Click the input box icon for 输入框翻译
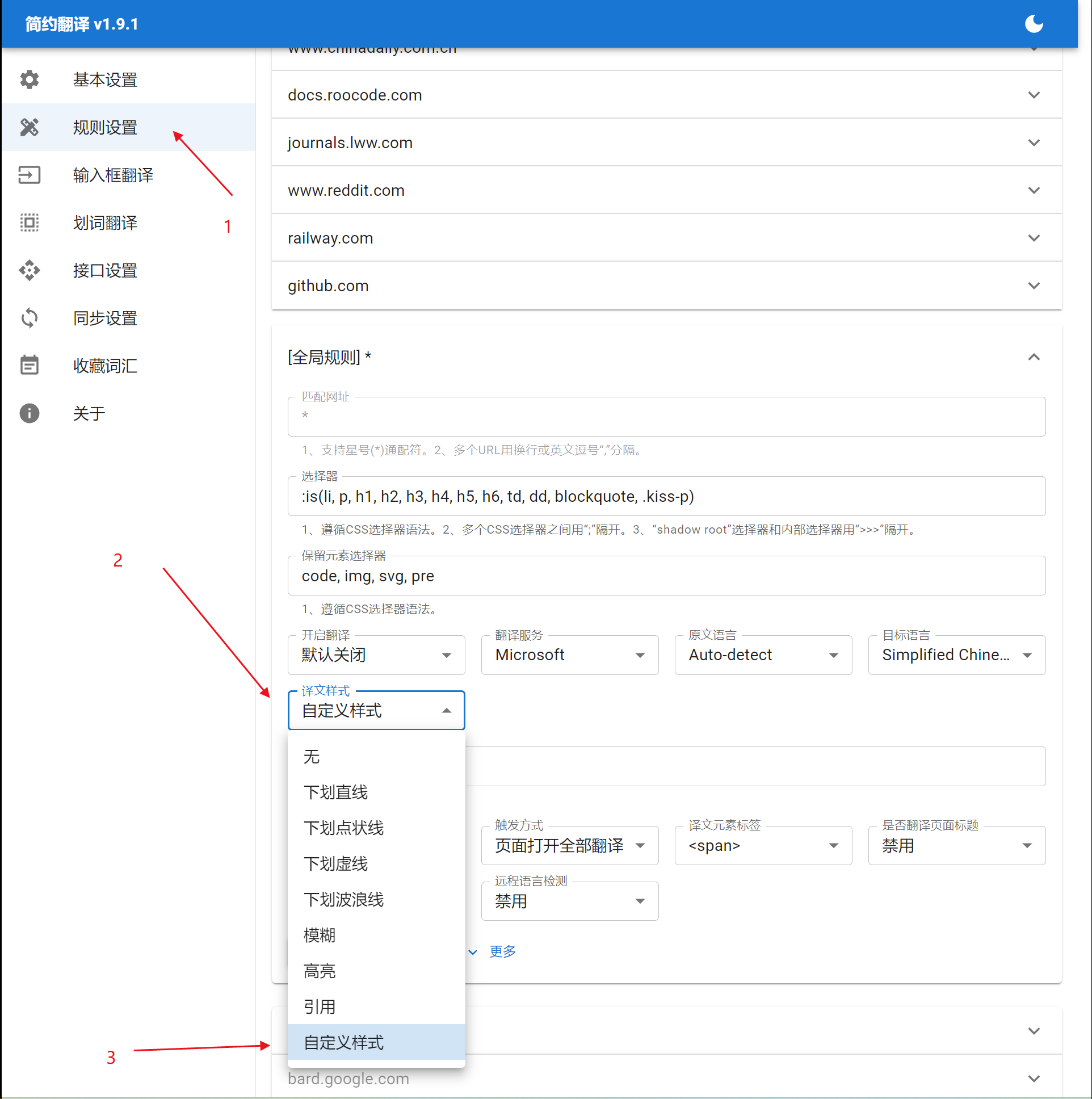1092x1099 pixels. [x=30, y=175]
